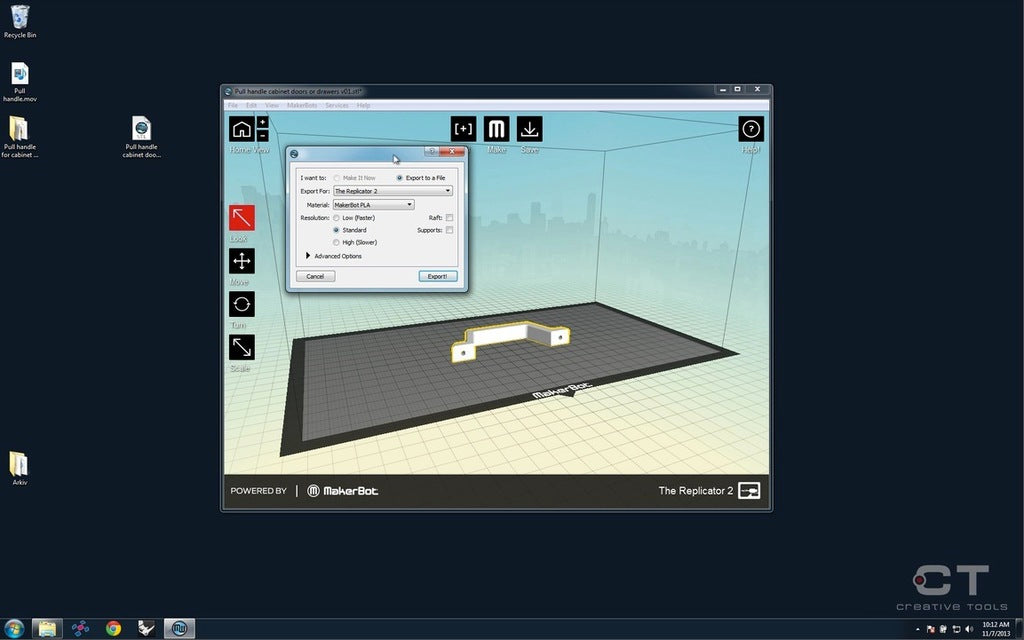
Task: Open the Export For printer dropdown
Action: click(393, 191)
